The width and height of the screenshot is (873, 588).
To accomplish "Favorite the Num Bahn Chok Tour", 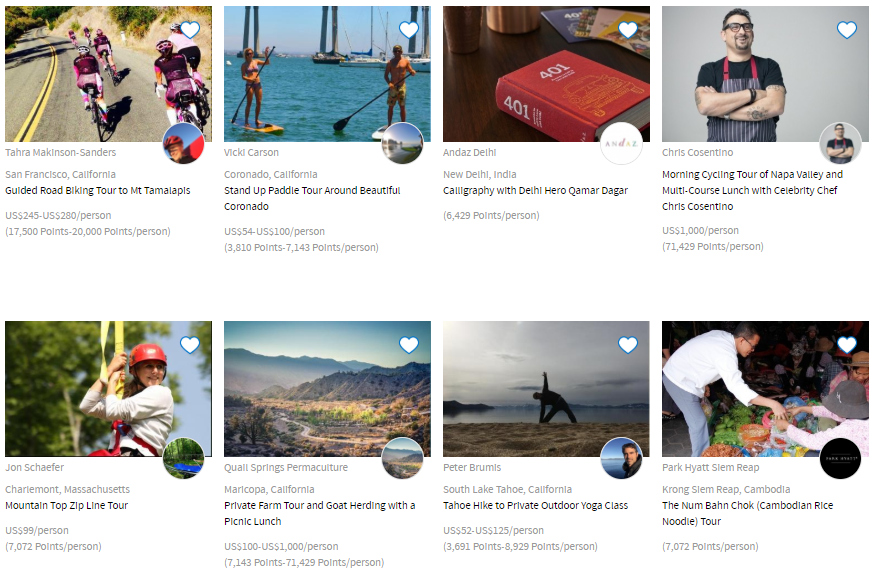I will (x=847, y=345).
